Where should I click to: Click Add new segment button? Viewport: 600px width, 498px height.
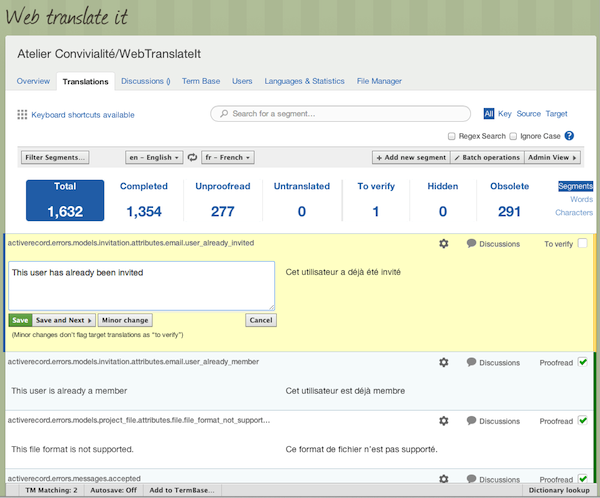[x=411, y=157]
